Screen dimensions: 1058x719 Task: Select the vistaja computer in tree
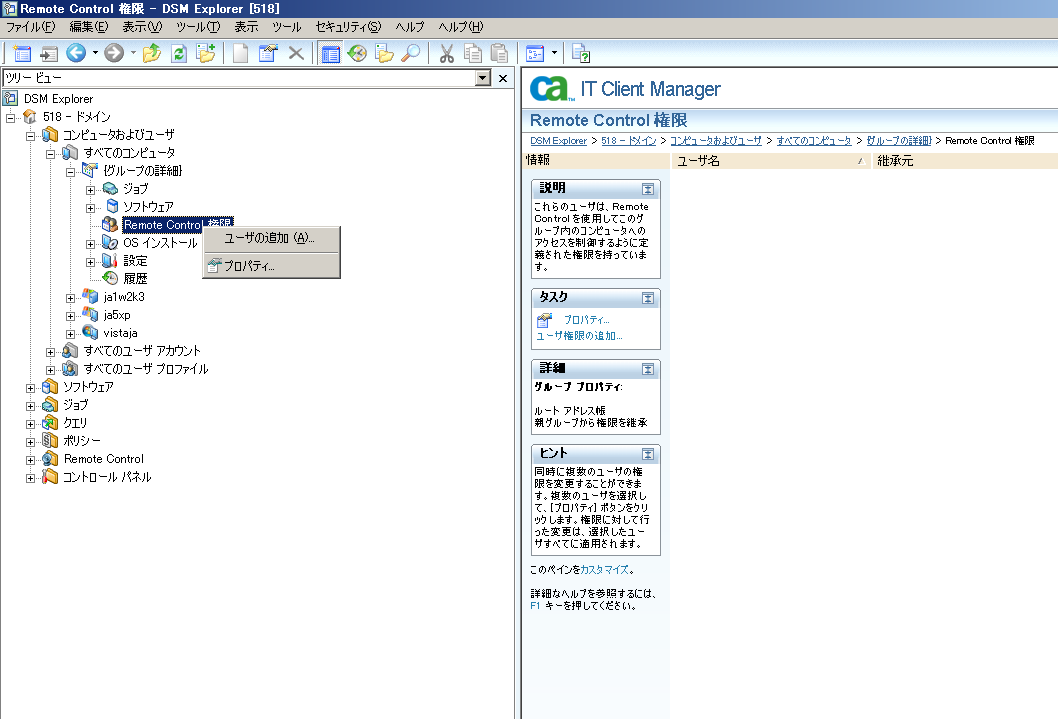click(x=120, y=333)
